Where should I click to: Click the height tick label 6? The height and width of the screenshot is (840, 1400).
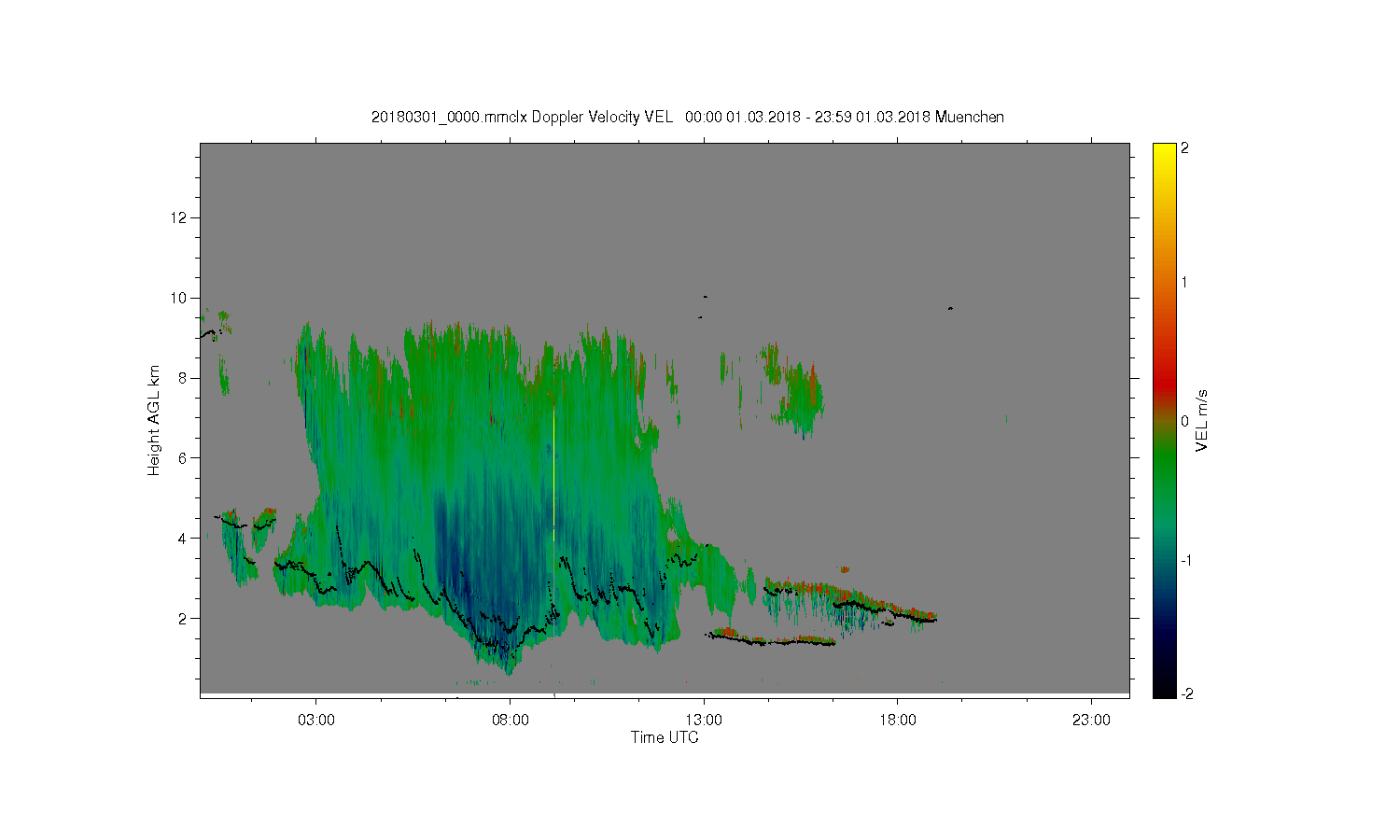click(184, 457)
